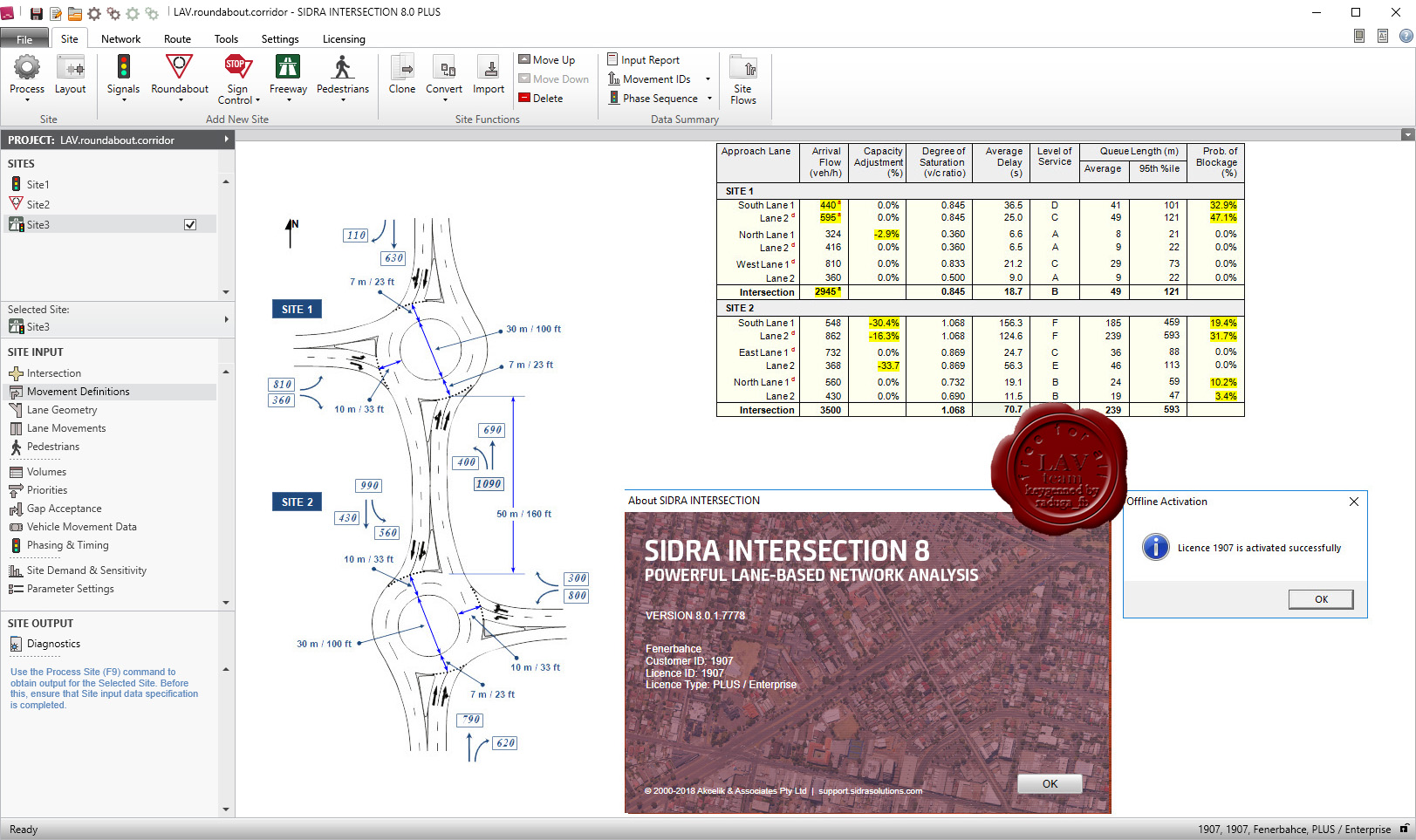
Task: Click OK in Offline Activation dialog
Action: click(1321, 599)
